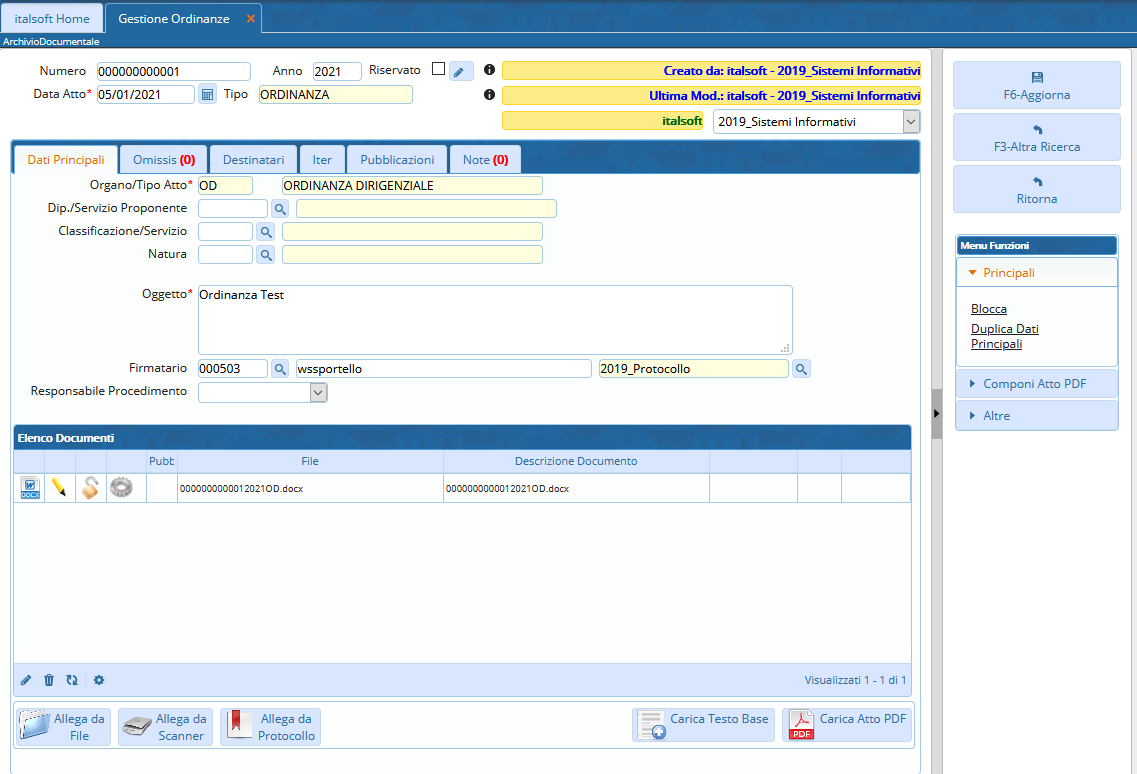Open the Pubblicazioni tab
1137x774 pixels.
(x=397, y=160)
